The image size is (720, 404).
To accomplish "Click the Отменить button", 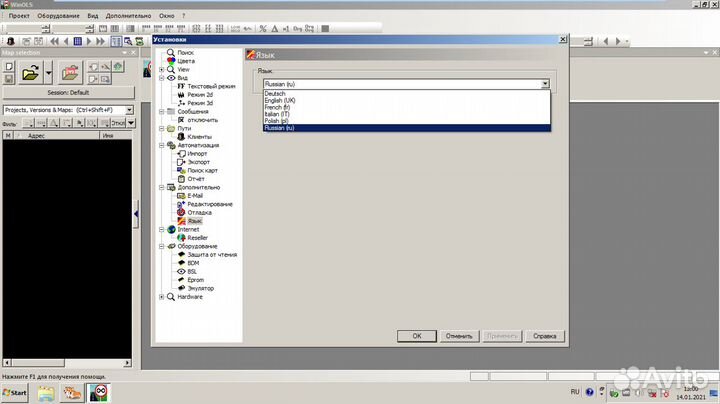I will (x=459, y=336).
